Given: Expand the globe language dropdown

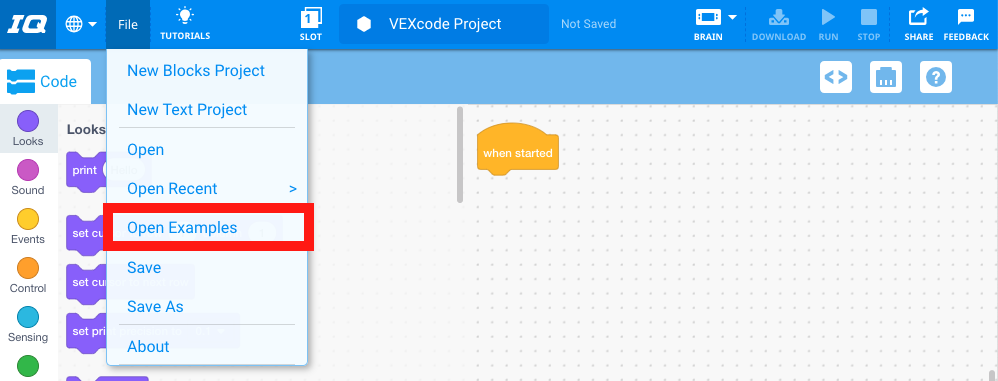Looking at the screenshot, I should (x=81, y=24).
